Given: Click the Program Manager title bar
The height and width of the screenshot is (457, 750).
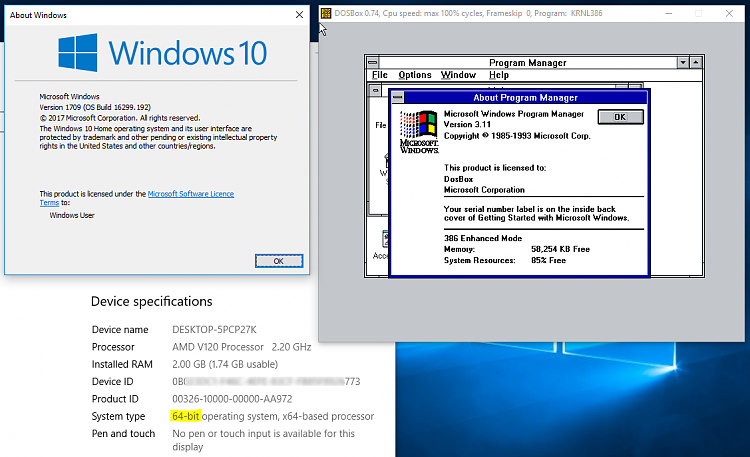Looking at the screenshot, I should [528, 63].
